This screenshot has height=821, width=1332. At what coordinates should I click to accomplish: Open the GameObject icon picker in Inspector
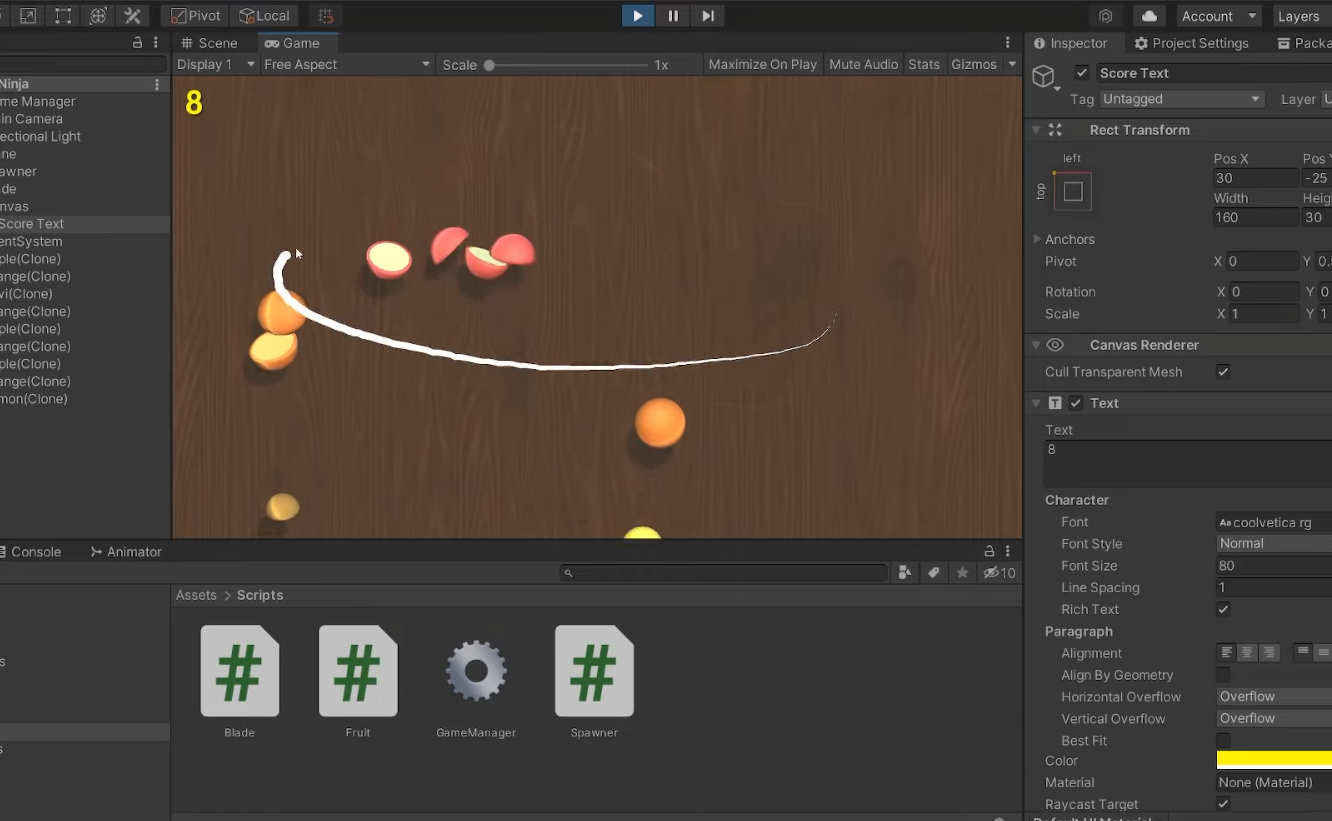(1046, 78)
